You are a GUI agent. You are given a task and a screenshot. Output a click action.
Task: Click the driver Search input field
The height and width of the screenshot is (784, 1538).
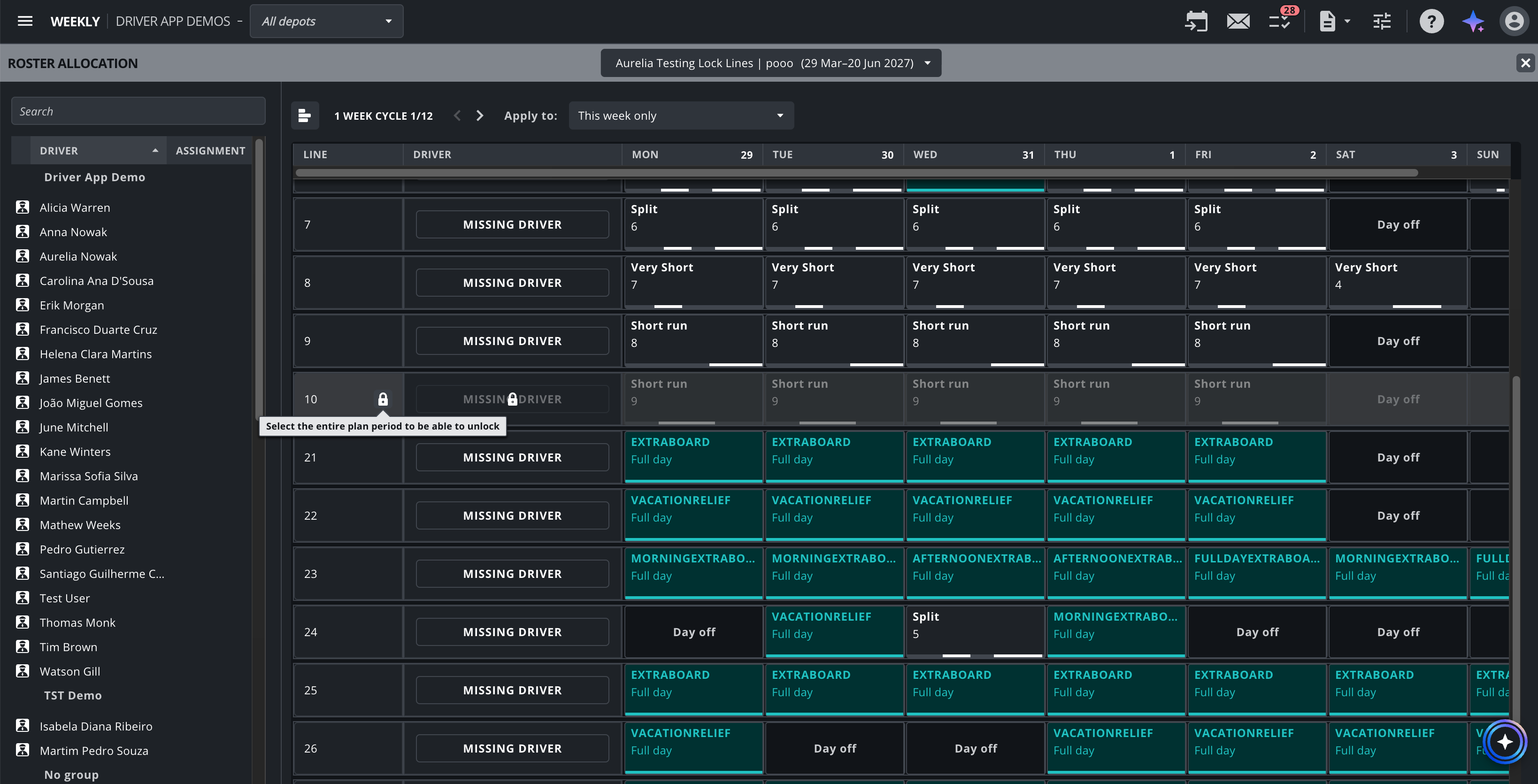138,111
